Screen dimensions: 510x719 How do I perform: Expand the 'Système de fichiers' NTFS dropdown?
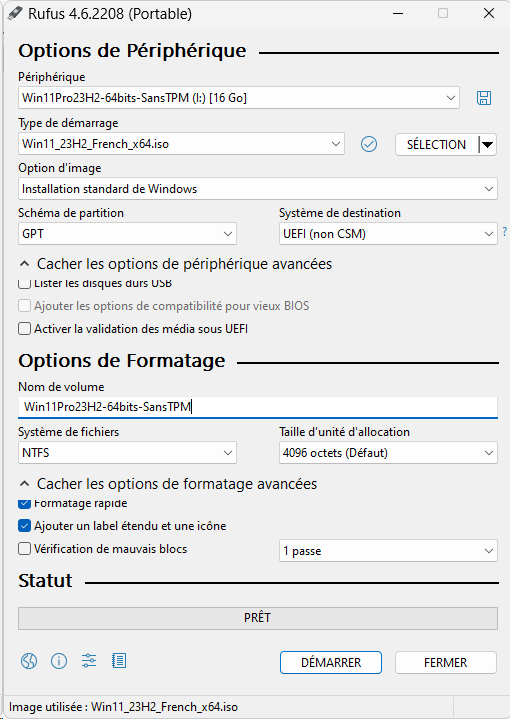pos(127,453)
